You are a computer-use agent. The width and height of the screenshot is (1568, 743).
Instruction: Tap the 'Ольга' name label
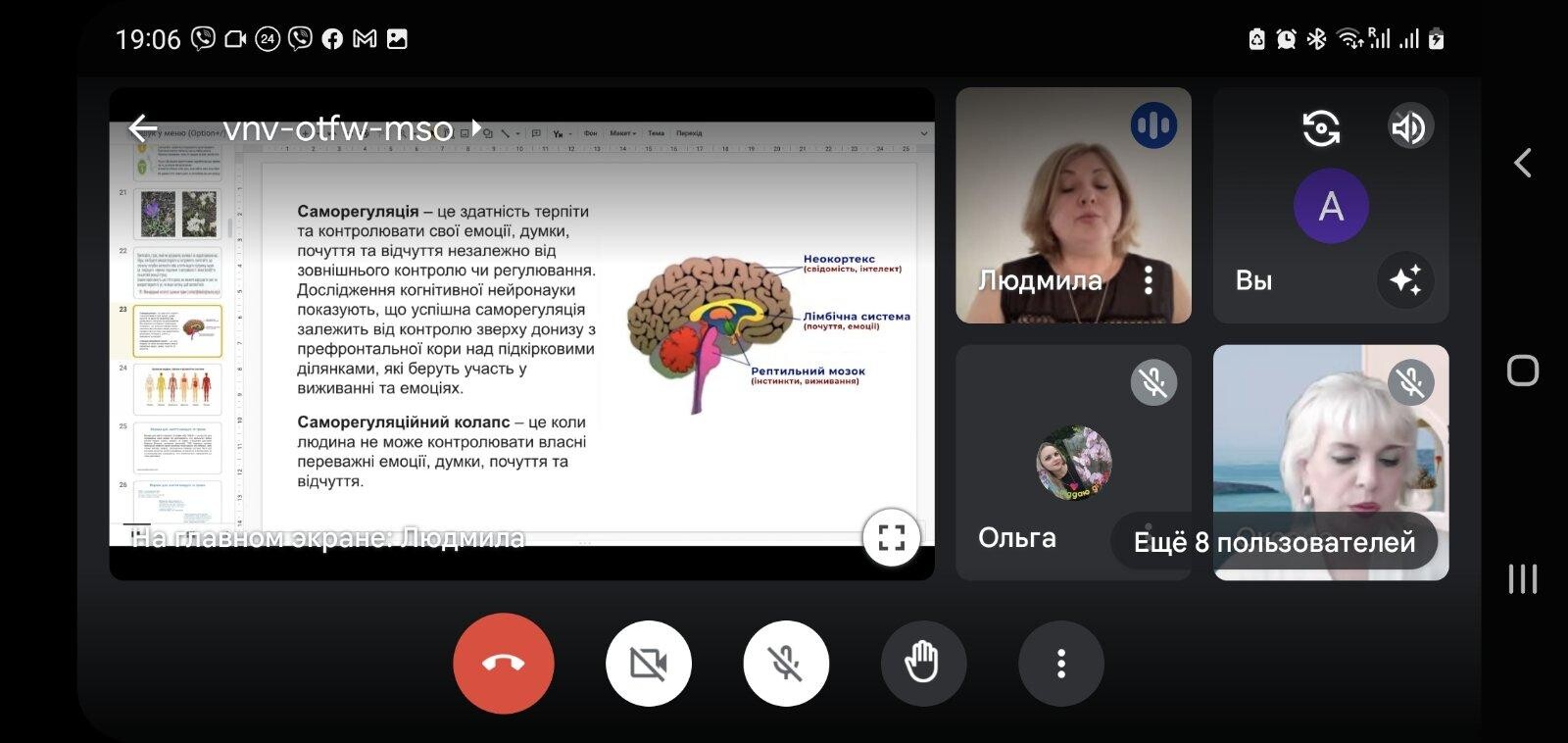pos(1017,538)
